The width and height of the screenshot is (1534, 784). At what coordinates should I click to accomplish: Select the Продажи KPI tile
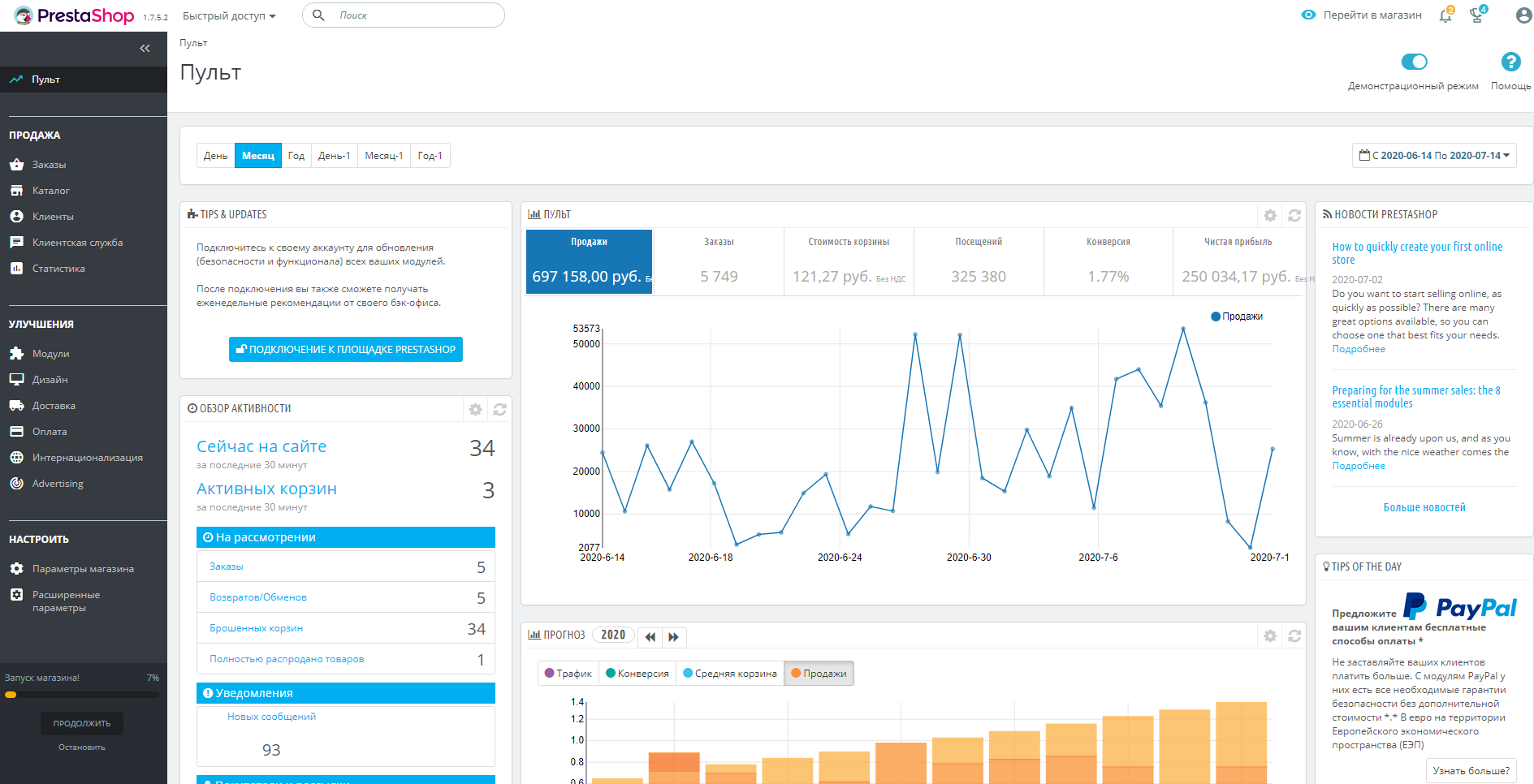coord(589,261)
